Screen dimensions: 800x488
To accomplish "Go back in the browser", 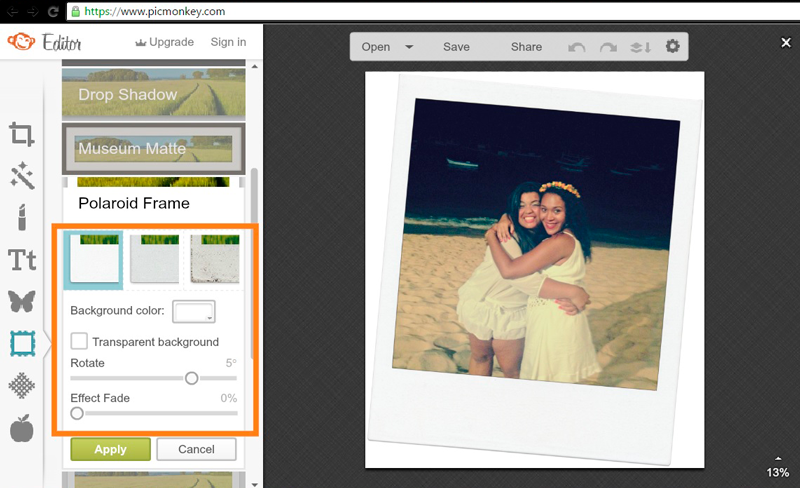I will 12,11.
